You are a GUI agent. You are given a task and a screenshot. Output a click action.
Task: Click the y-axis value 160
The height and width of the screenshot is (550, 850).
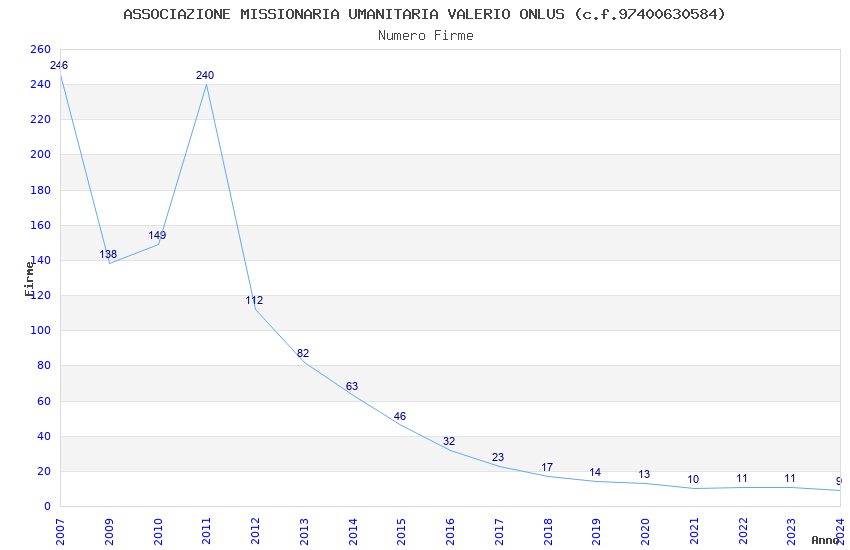[40, 225]
